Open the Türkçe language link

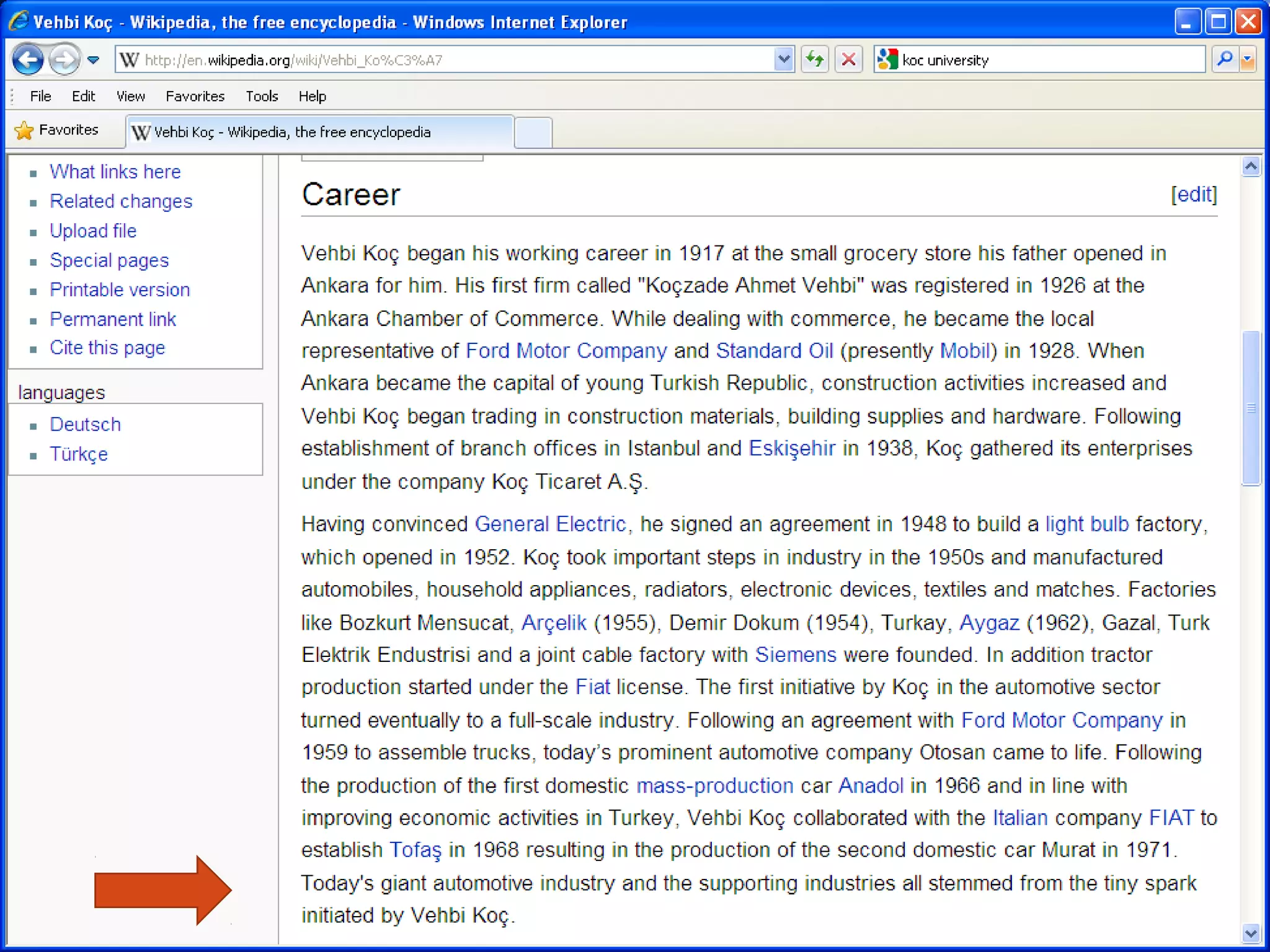79,454
